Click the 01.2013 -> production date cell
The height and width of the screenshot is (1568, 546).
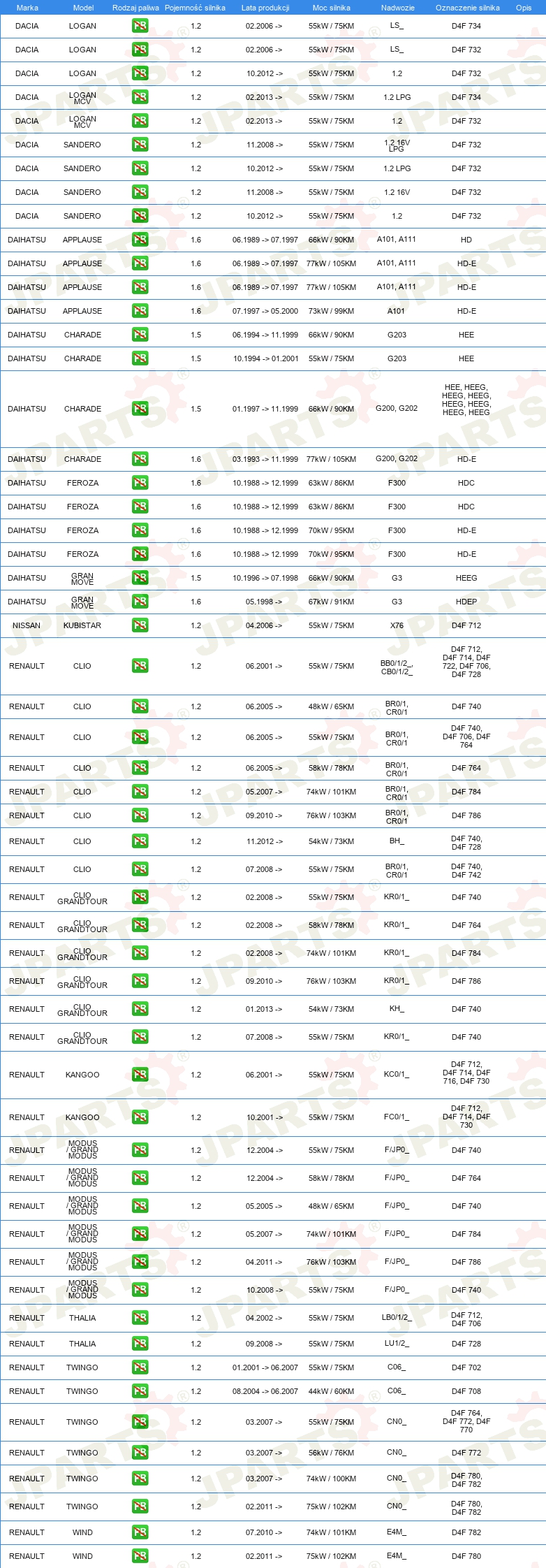(264, 1009)
